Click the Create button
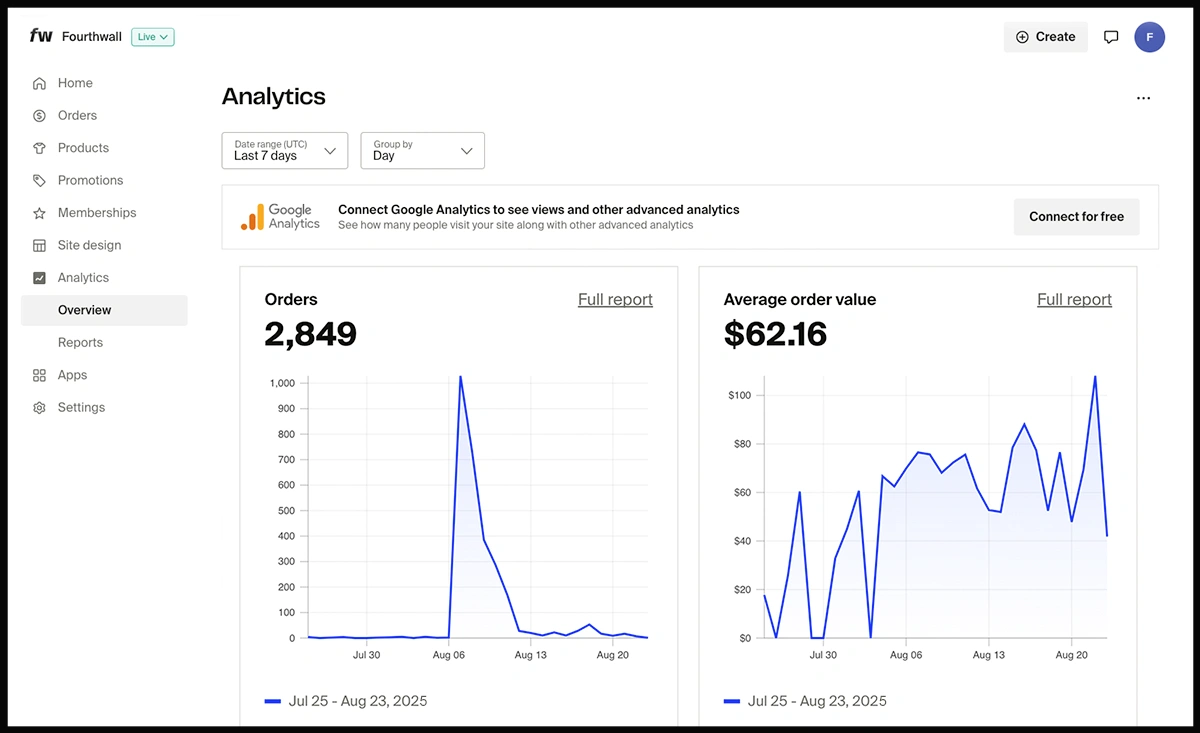 [1045, 37]
